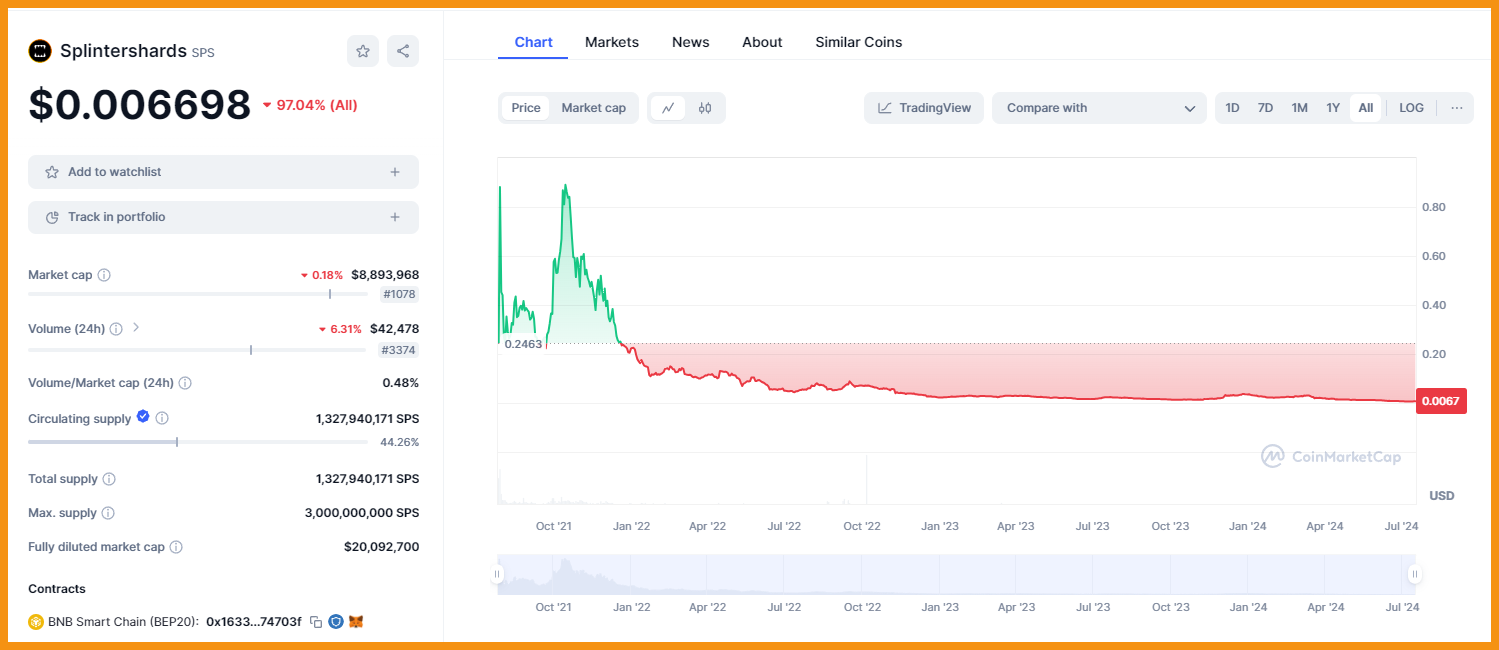
Task: Switch to the line chart view icon
Action: 668,108
